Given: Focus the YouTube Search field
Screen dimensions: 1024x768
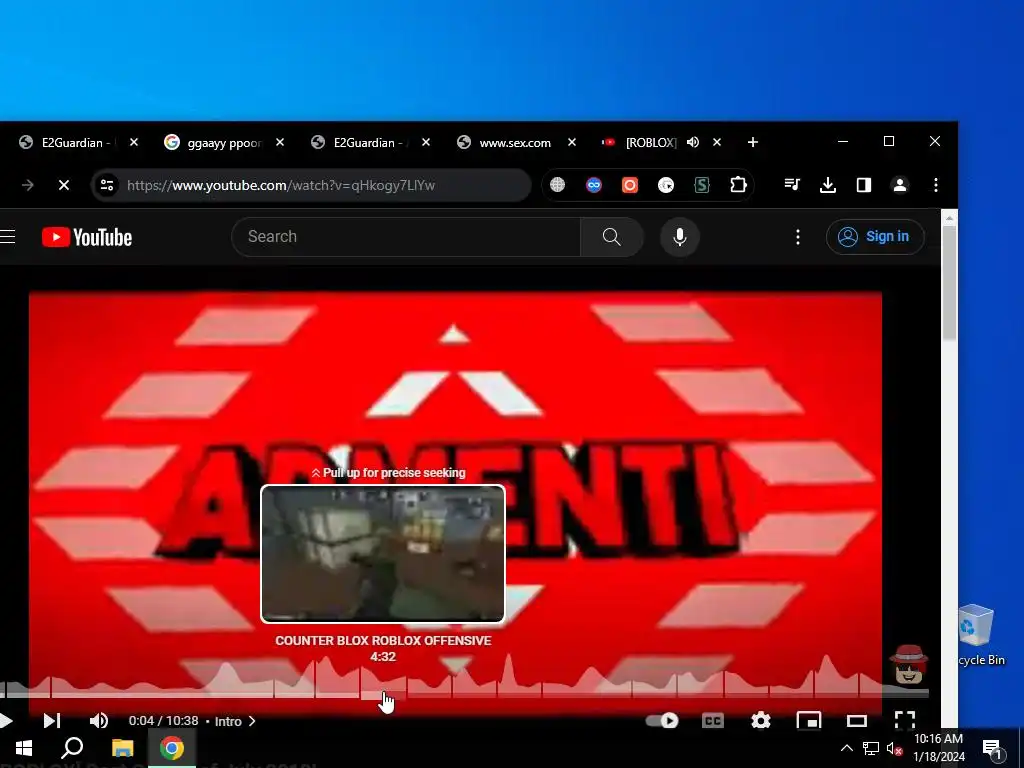Looking at the screenshot, I should pos(406,236).
